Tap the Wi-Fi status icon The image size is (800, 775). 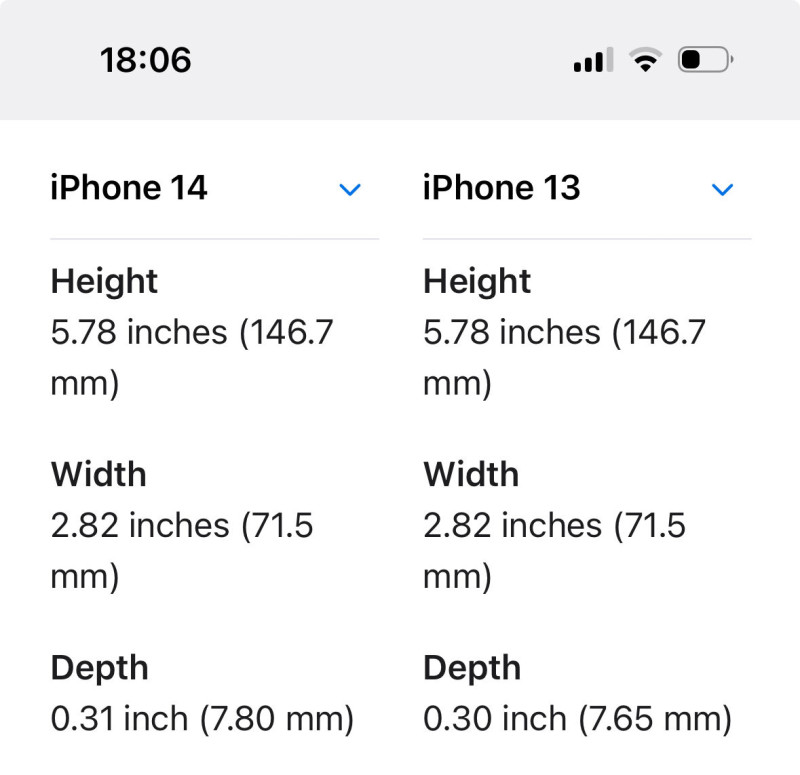(x=645, y=60)
